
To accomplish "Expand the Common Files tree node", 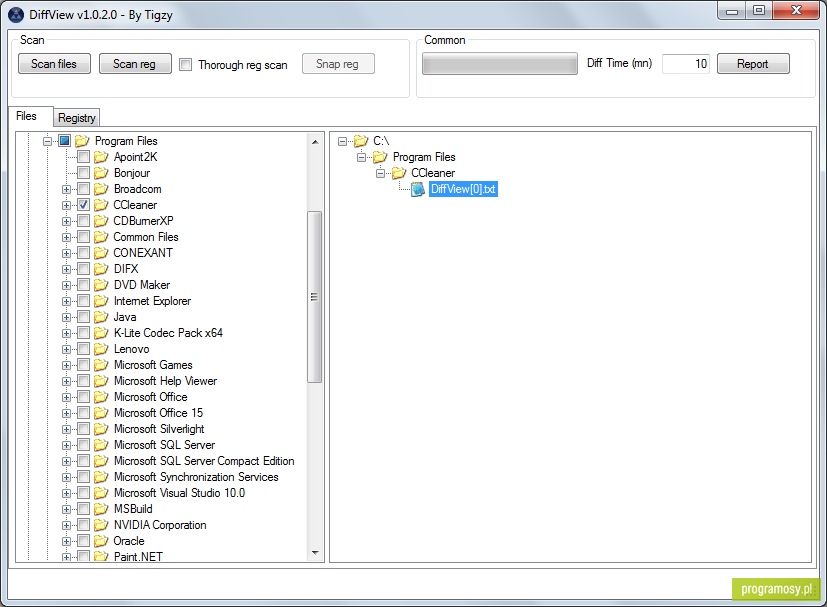I will [66, 237].
